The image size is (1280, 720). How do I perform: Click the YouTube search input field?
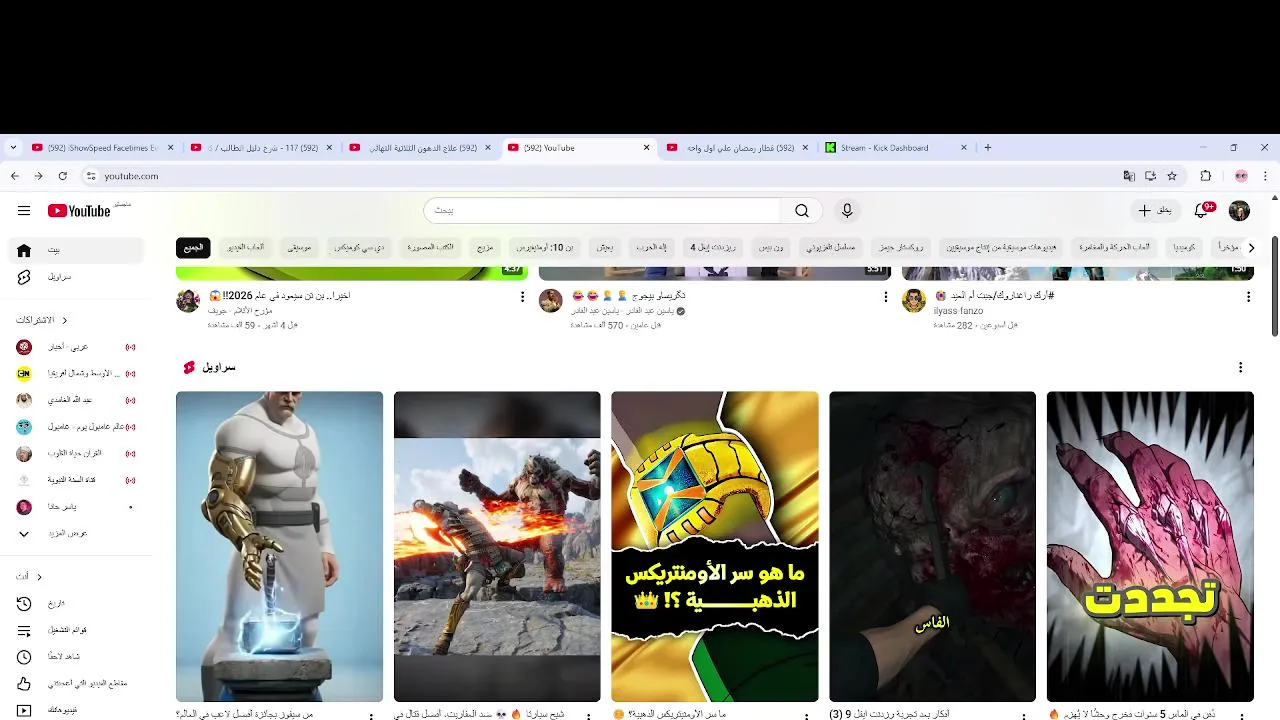click(x=603, y=211)
